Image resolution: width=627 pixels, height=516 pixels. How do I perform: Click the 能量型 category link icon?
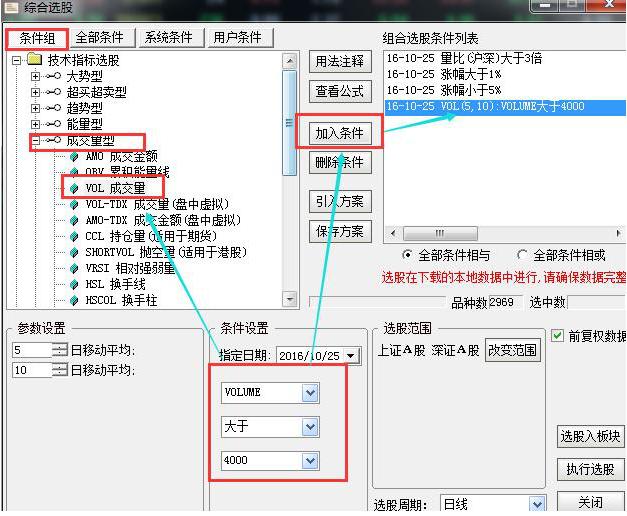click(53, 124)
